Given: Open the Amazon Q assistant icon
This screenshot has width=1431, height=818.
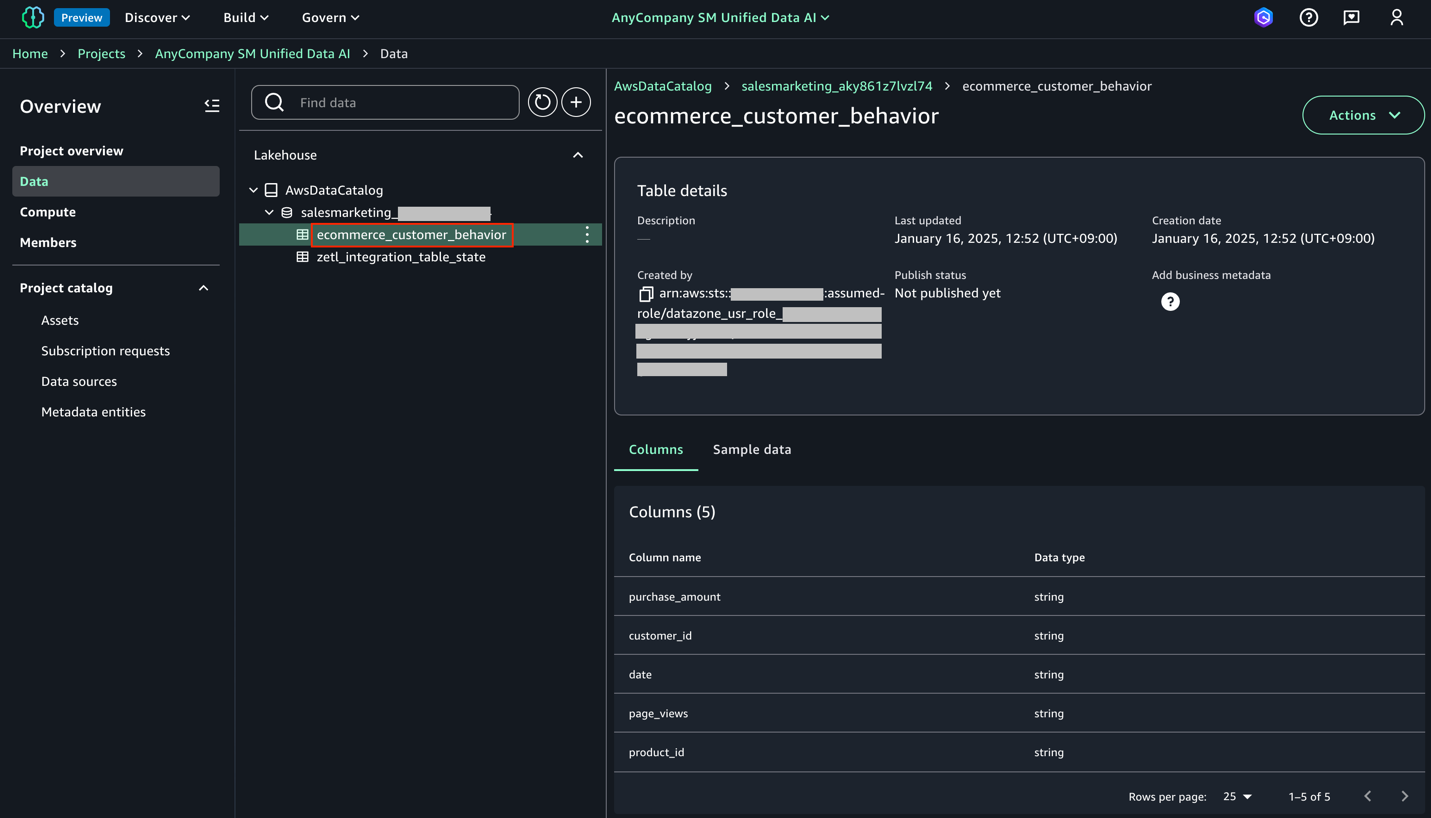Looking at the screenshot, I should [1263, 18].
